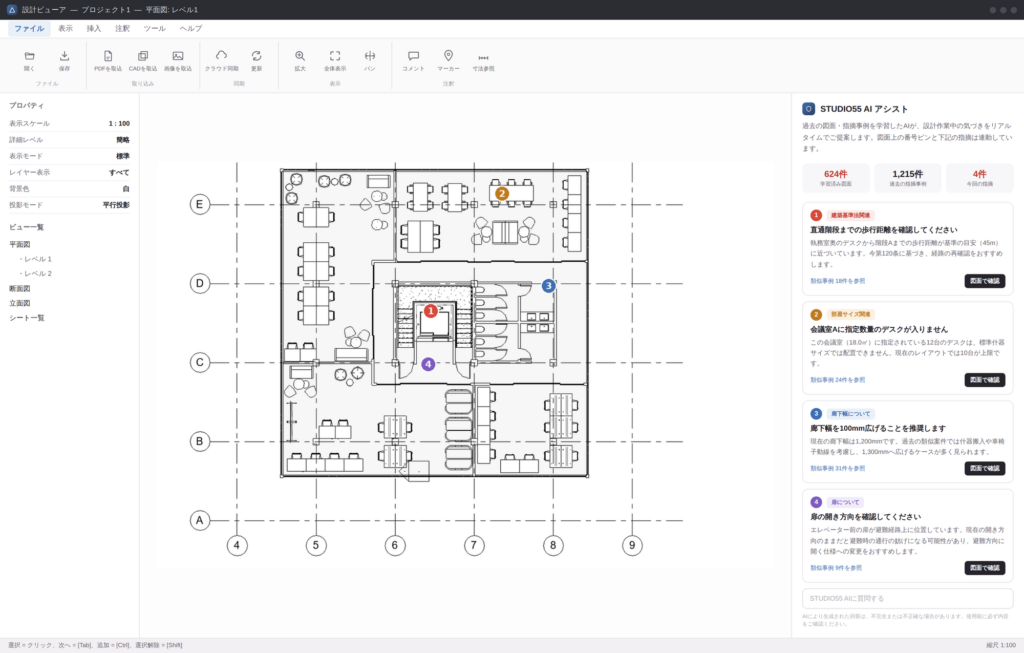Open the 類似事例 24件を参照 link
1024x653 pixels.
coord(837,379)
